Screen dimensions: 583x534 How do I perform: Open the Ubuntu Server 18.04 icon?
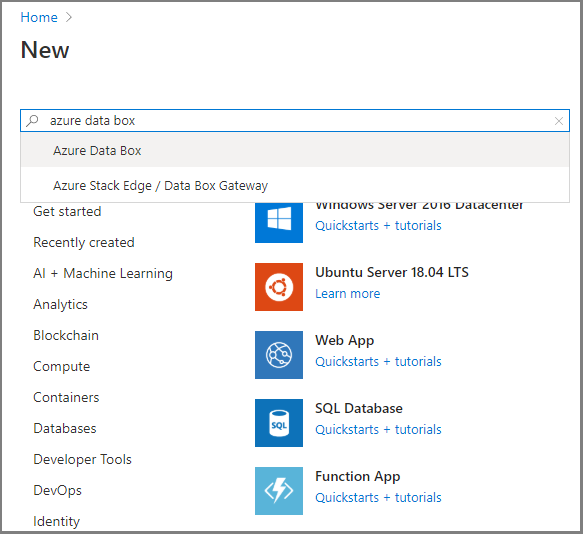pyautogui.click(x=279, y=287)
